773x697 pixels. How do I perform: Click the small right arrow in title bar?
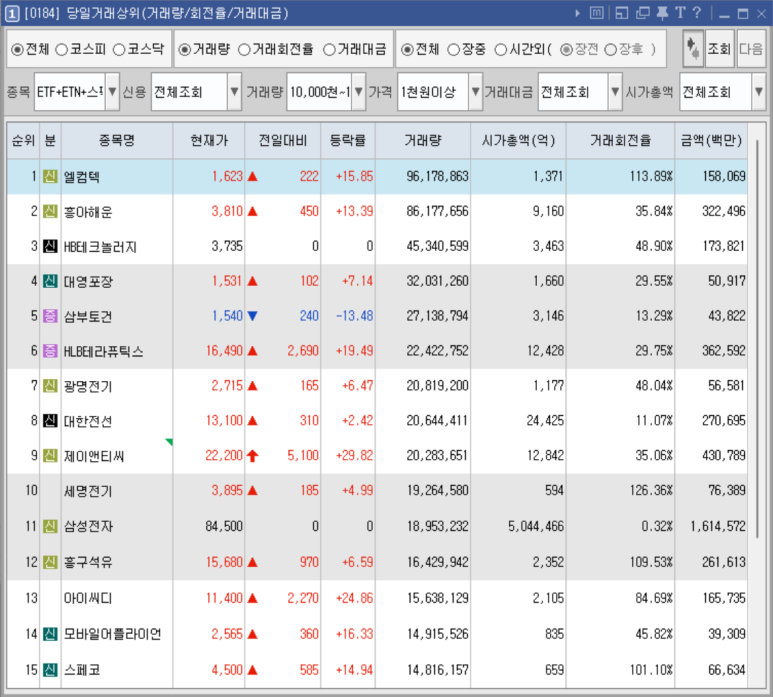coord(577,13)
